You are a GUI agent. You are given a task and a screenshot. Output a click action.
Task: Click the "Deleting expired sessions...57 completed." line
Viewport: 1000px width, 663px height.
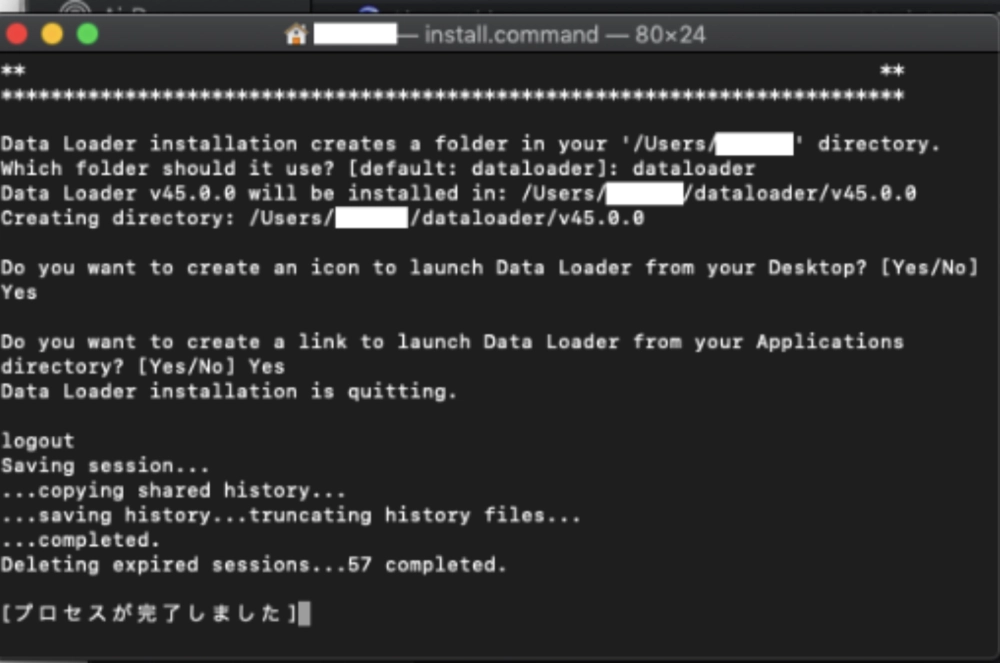pyautogui.click(x=253, y=565)
